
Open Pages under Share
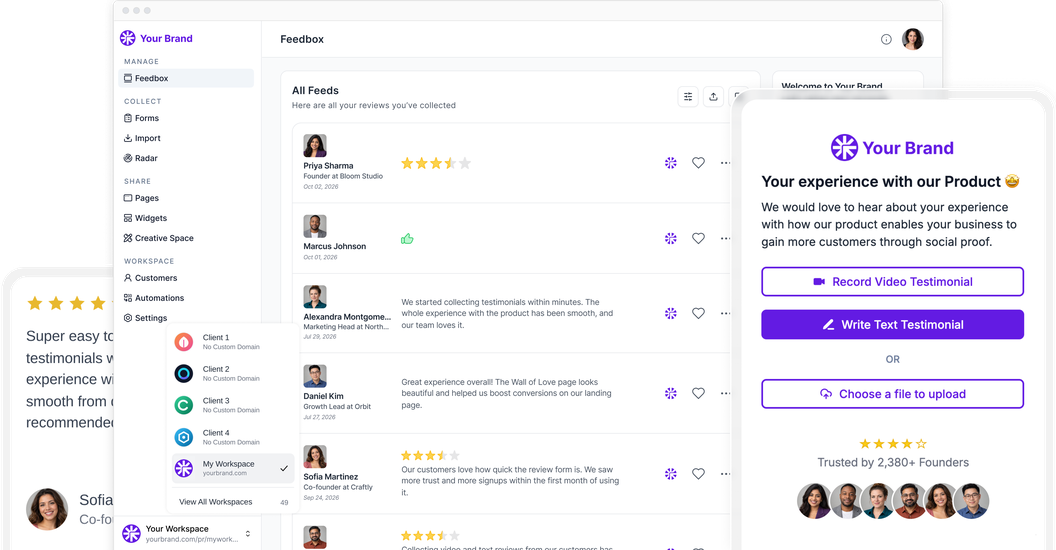point(141,198)
